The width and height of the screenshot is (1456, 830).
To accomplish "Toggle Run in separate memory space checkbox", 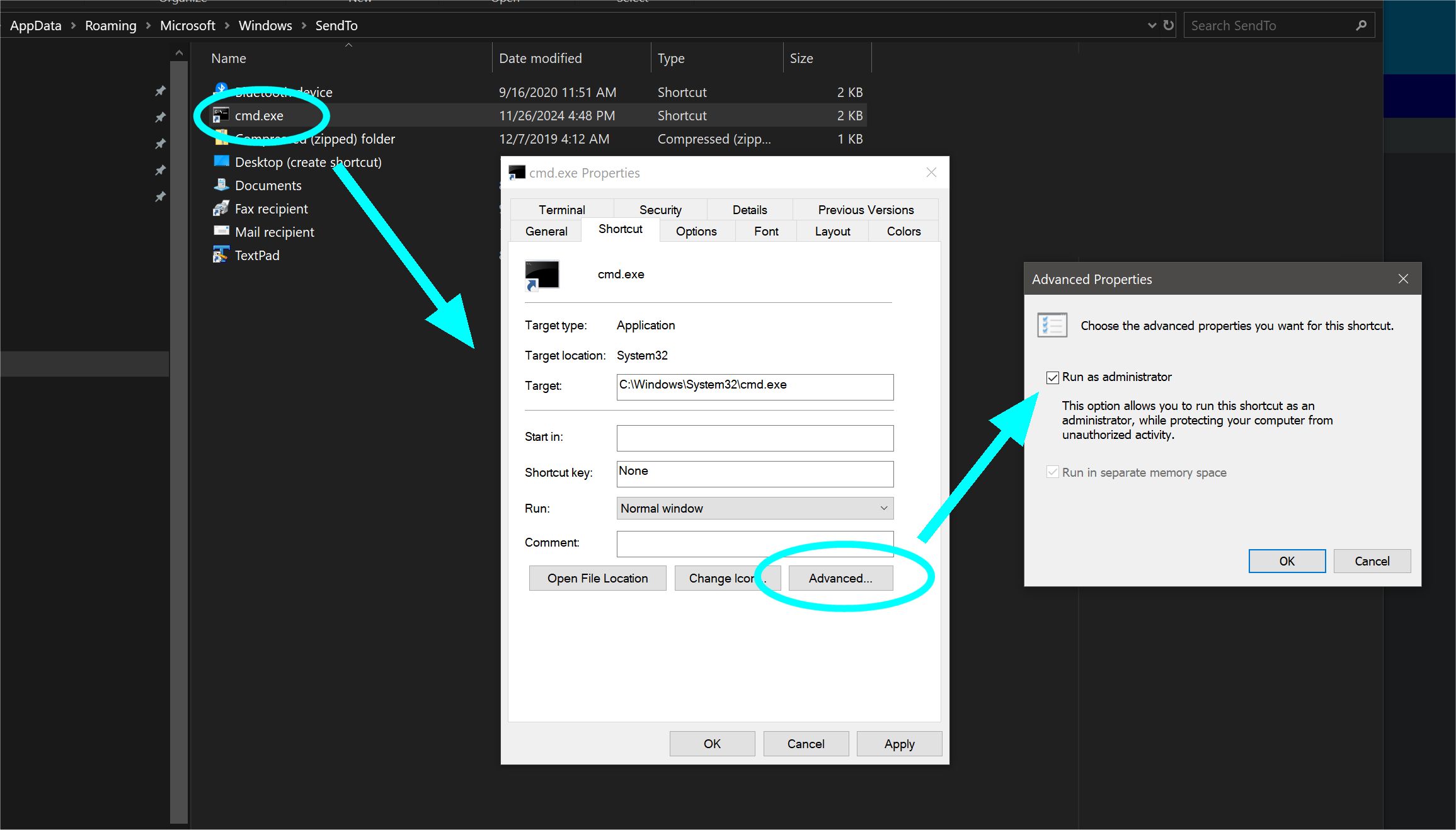I will tap(1052, 472).
